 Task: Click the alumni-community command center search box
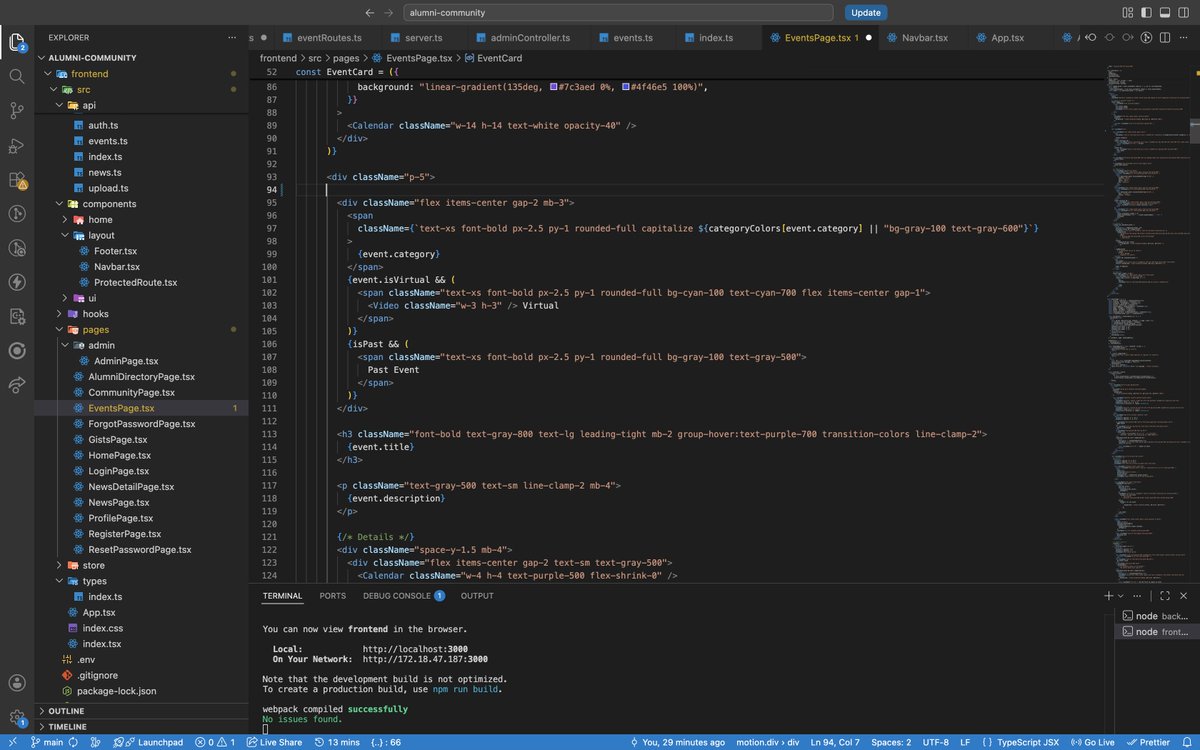(619, 13)
